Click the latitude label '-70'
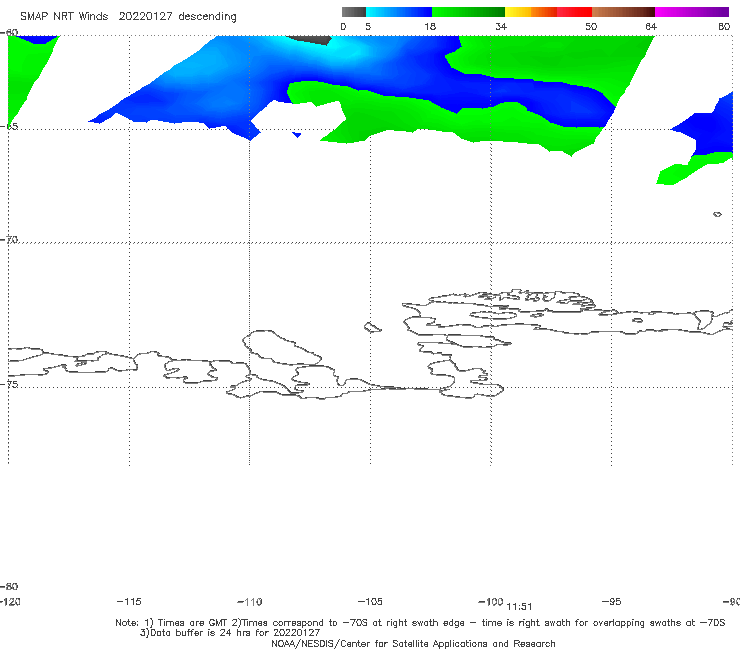This screenshot has height=650, width=740. tap(9, 240)
